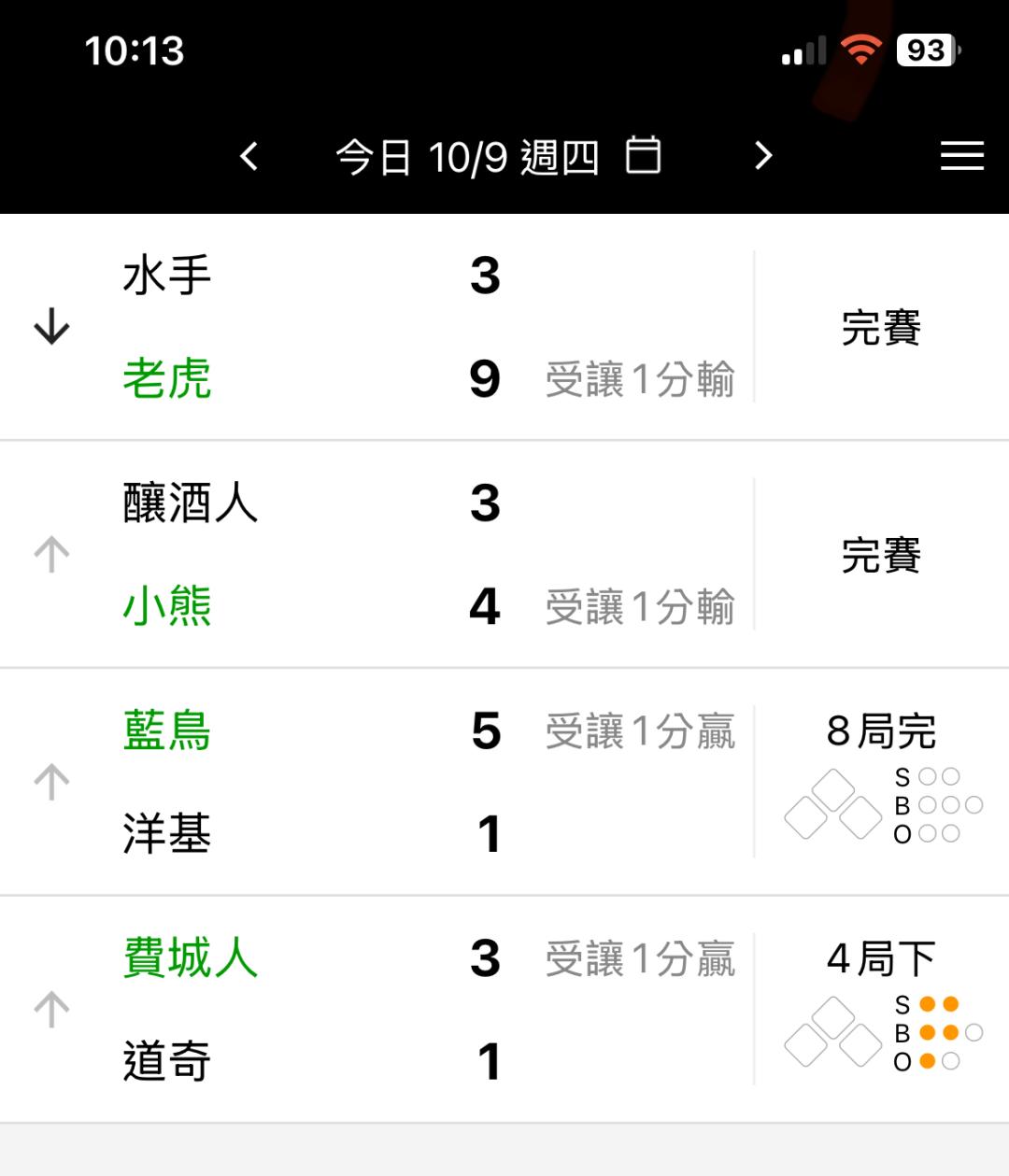Tap the 8局完 inning status

(x=881, y=731)
